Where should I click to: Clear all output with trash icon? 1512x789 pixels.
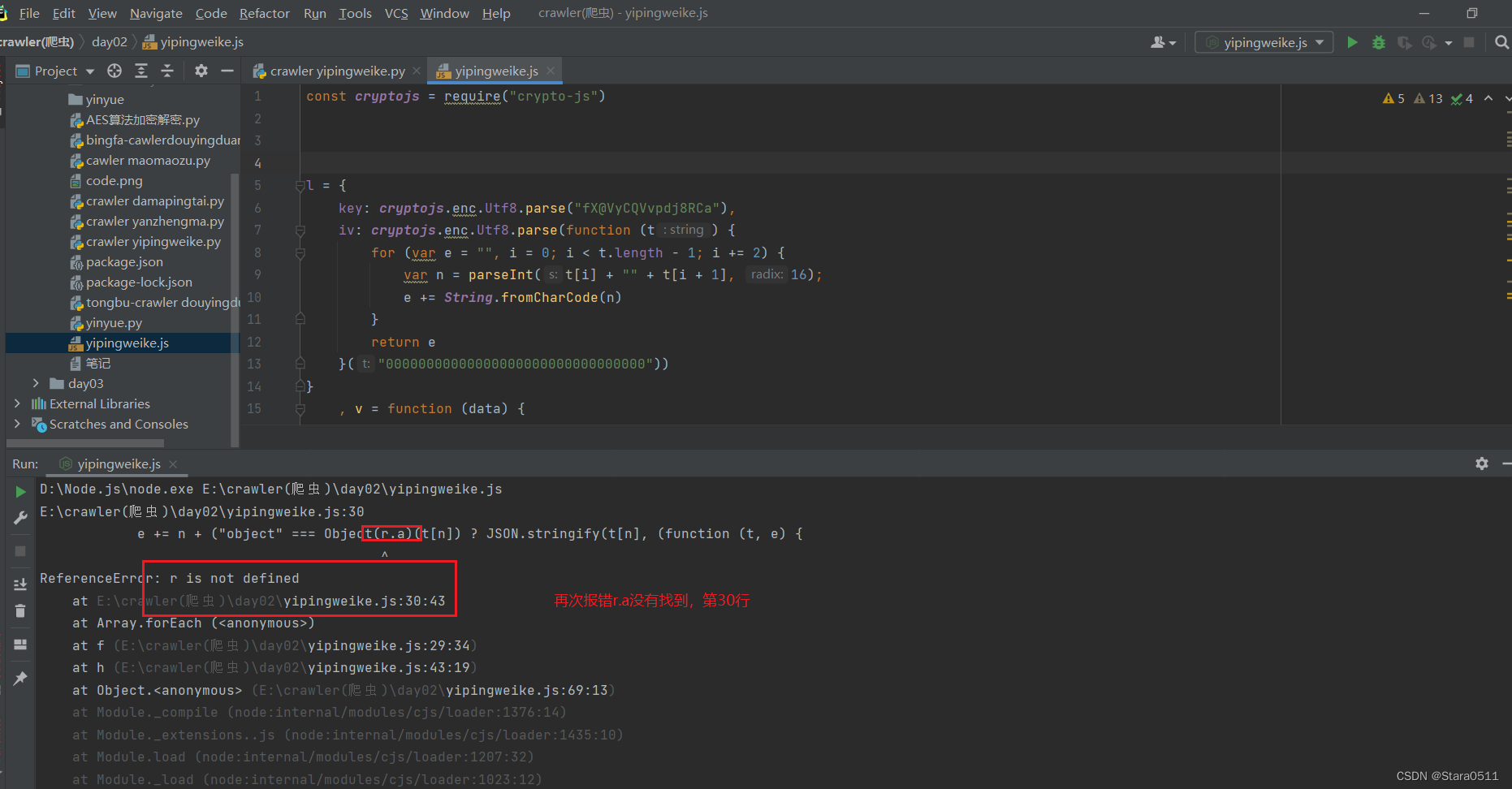point(20,610)
